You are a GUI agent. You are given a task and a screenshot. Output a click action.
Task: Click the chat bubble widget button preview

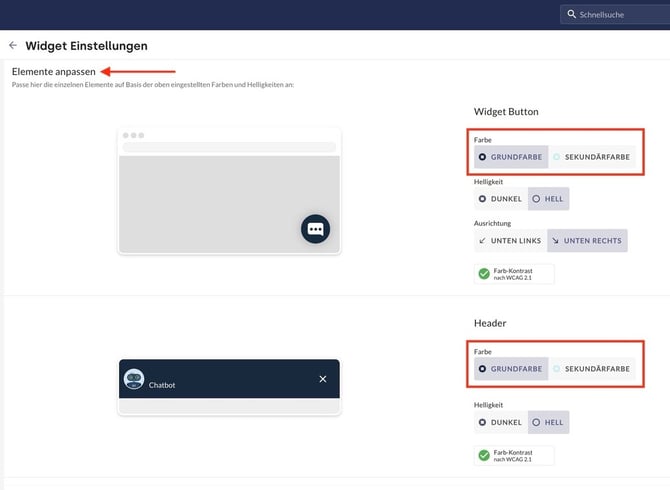[315, 228]
